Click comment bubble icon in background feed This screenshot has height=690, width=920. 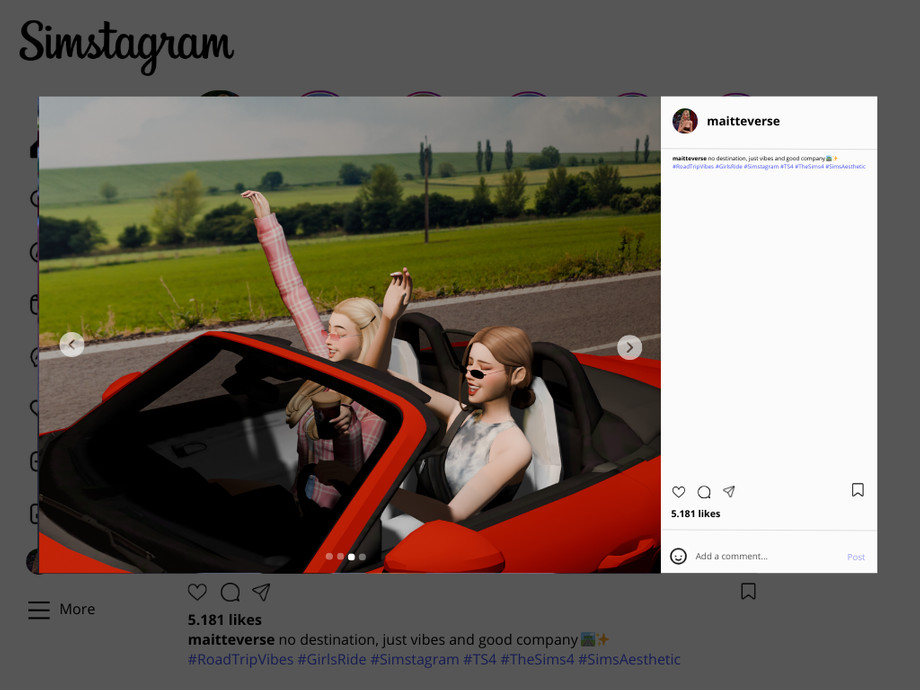coord(230,592)
